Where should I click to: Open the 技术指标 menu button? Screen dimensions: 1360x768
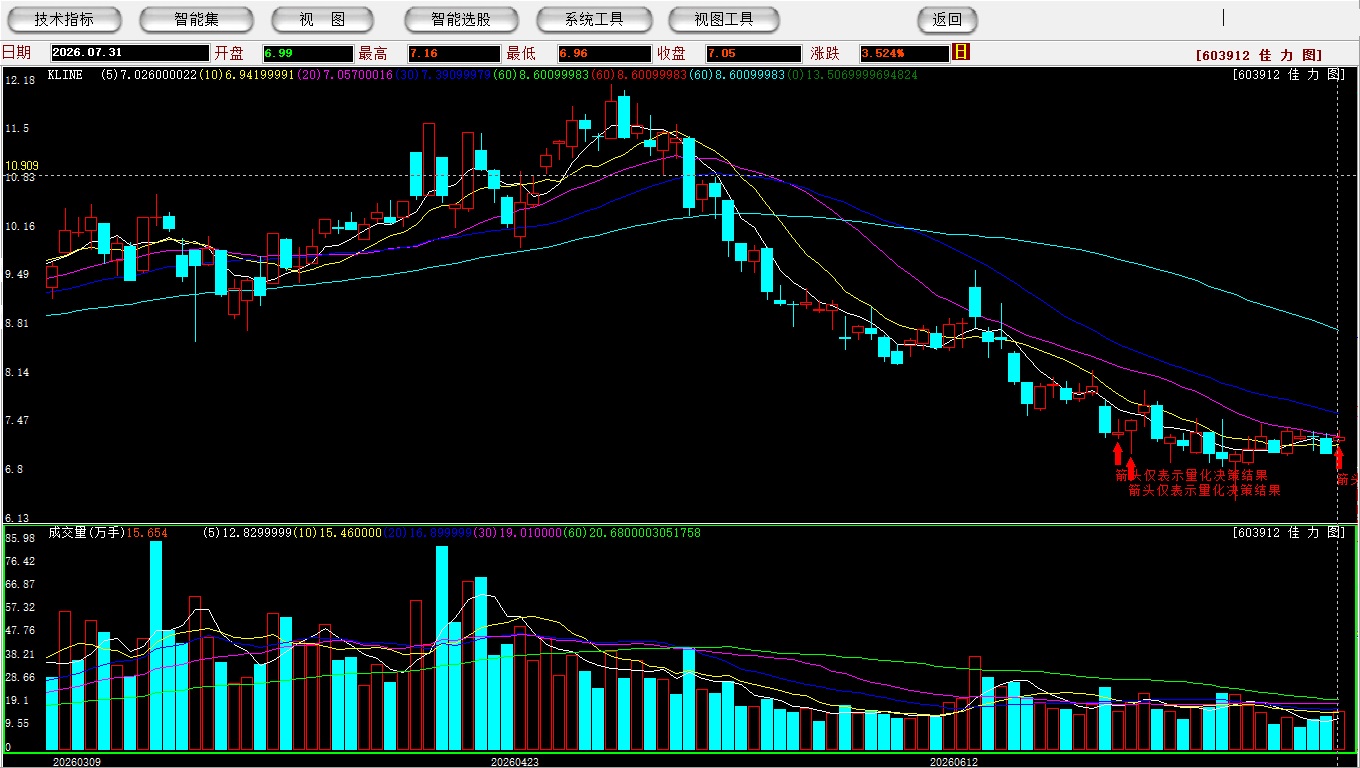click(64, 19)
